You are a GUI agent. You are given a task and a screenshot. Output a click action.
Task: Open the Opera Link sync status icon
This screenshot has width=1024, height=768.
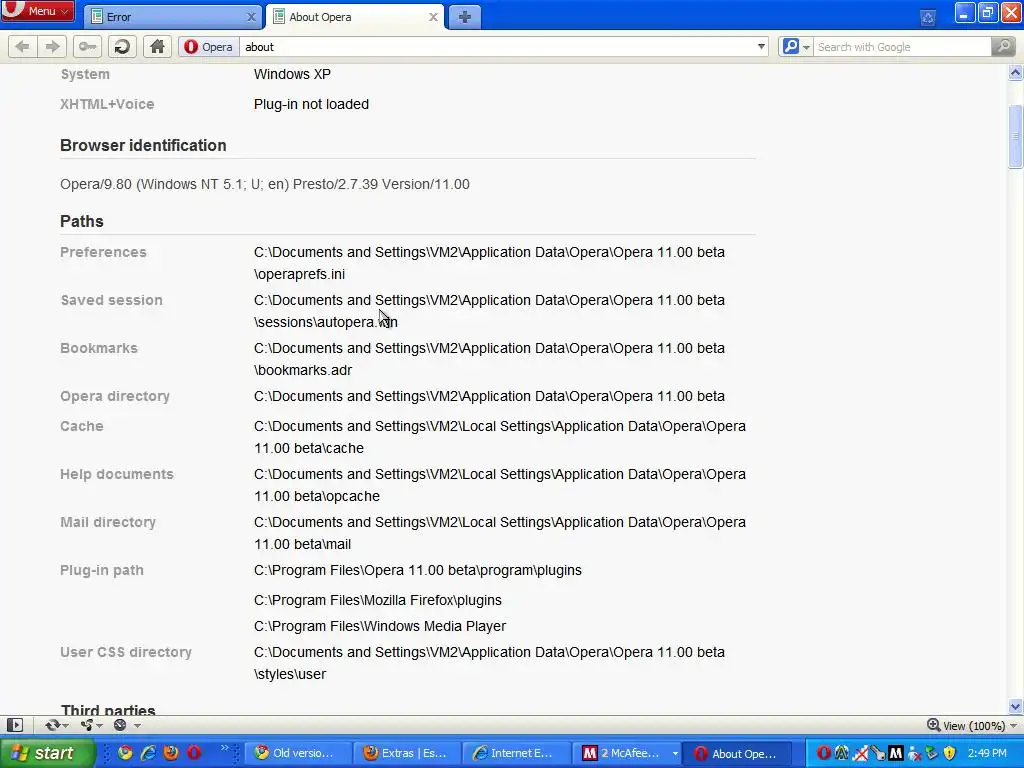coord(56,725)
